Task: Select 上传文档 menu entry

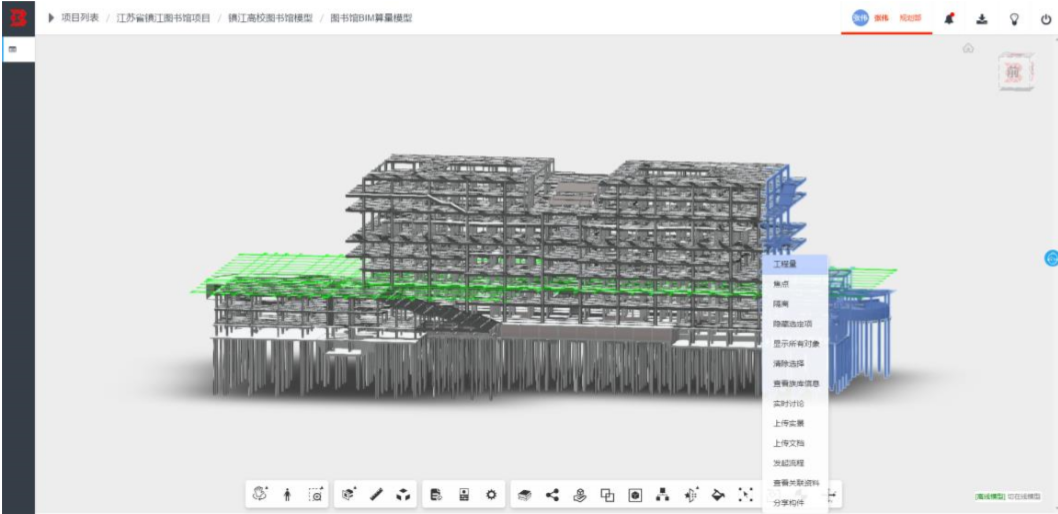Action: (x=794, y=443)
